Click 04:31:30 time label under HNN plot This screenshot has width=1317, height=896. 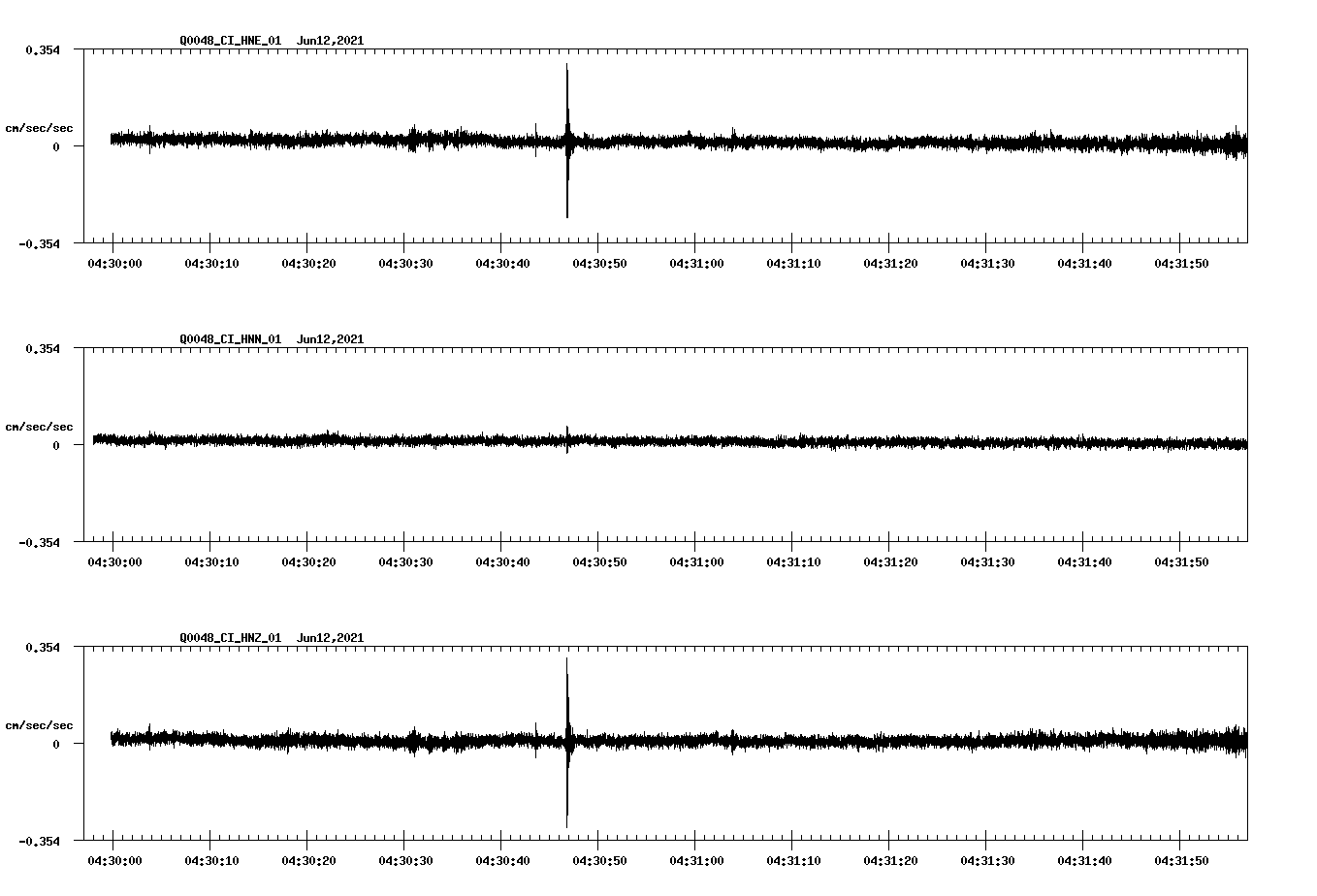click(987, 562)
